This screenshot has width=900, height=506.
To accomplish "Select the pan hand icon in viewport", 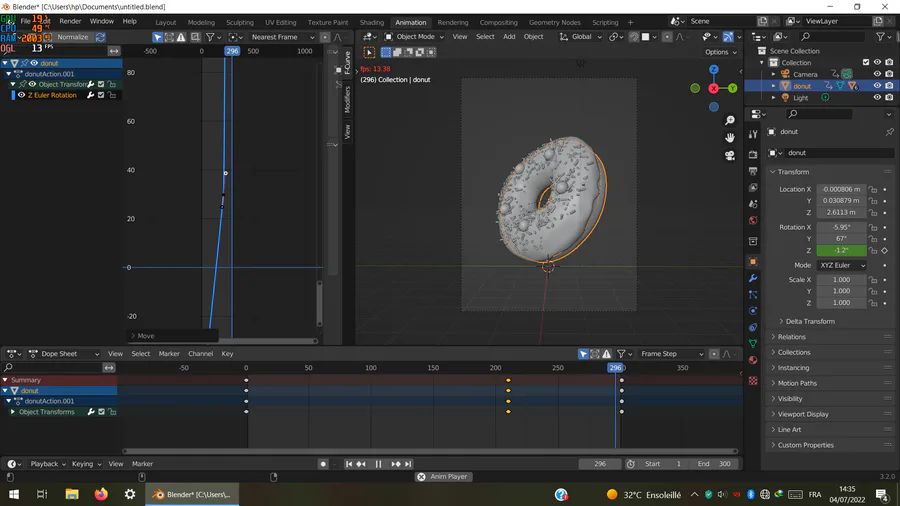I will [x=730, y=136].
